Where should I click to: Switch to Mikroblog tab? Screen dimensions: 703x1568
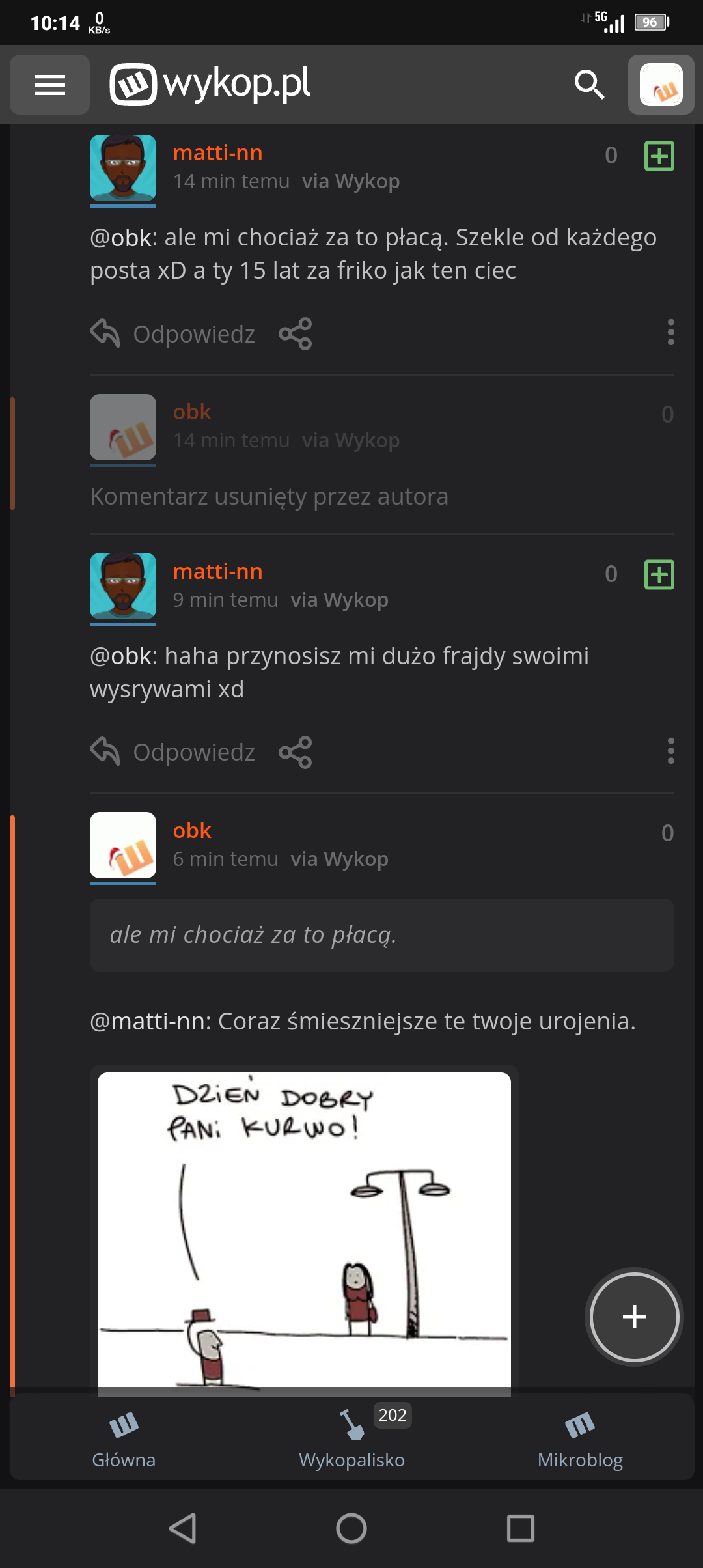(x=580, y=1440)
